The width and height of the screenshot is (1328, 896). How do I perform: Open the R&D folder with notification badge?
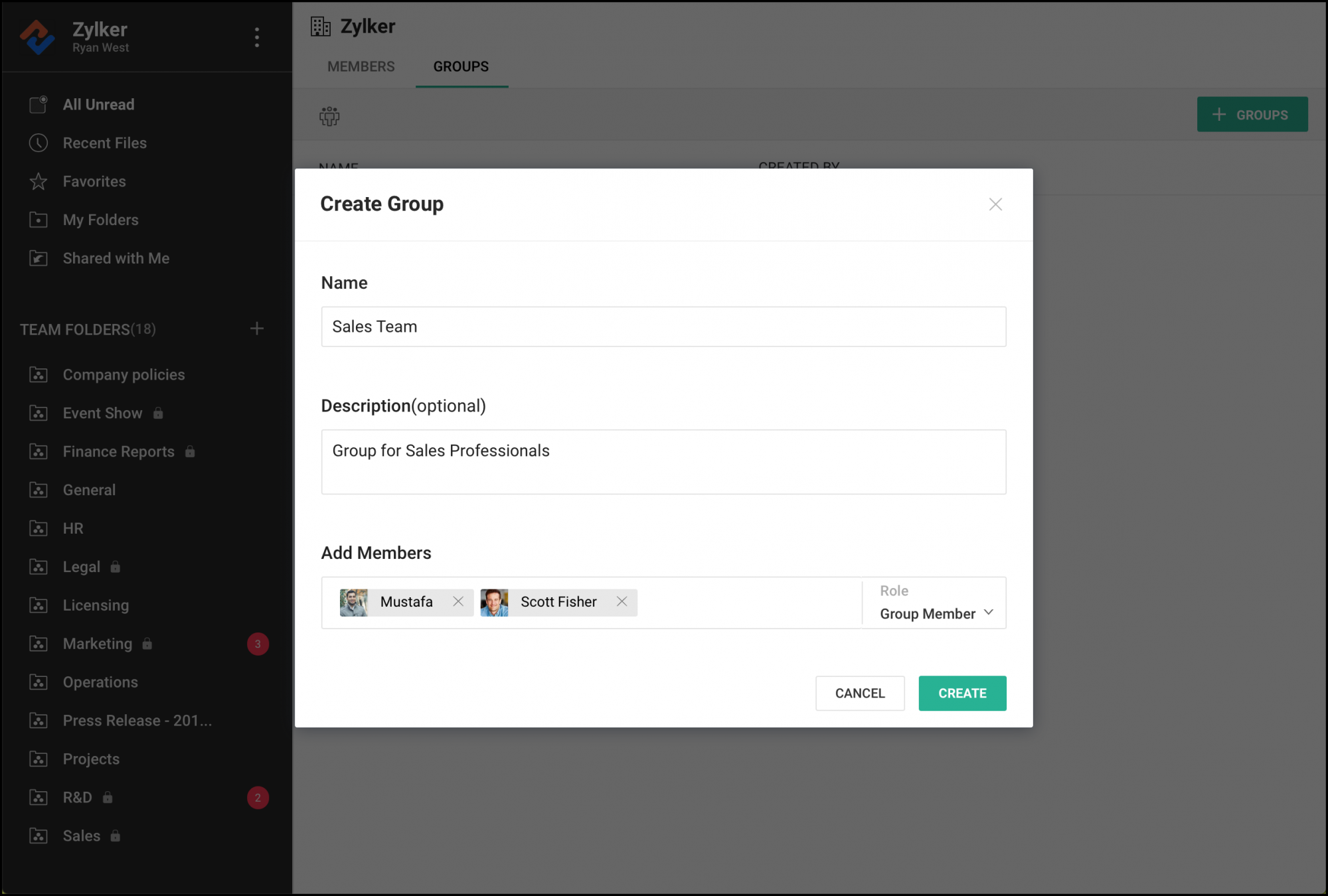click(x=78, y=797)
